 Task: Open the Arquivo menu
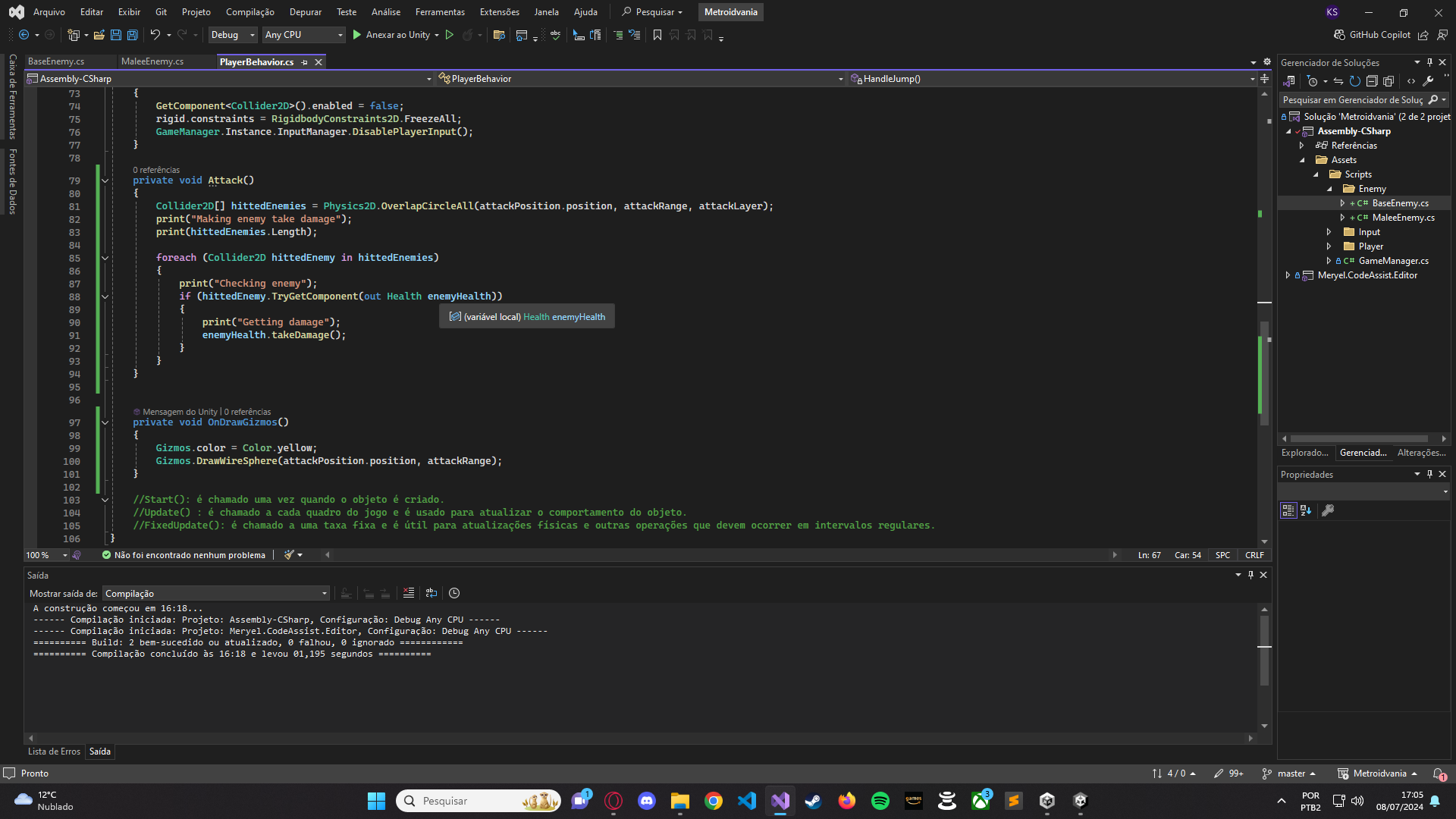[x=49, y=12]
